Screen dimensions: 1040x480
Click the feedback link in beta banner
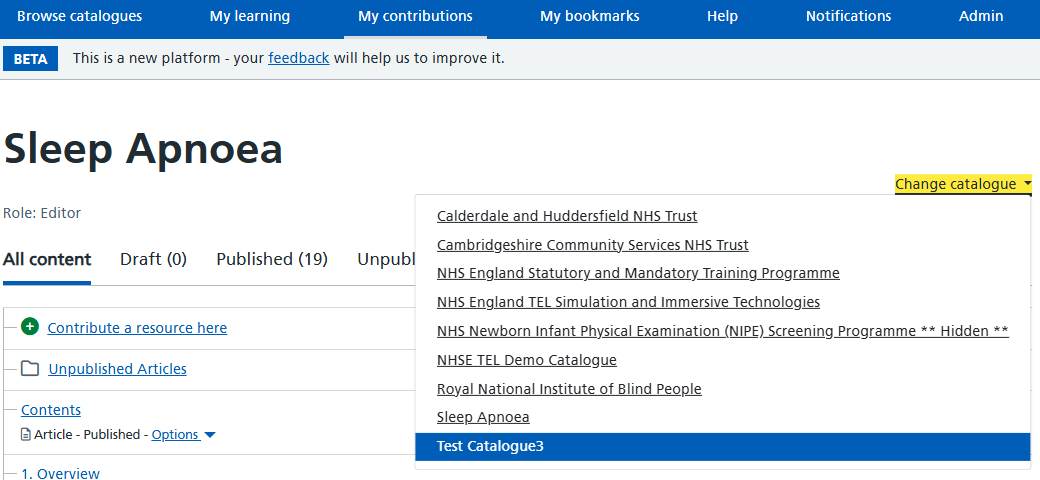[x=298, y=58]
